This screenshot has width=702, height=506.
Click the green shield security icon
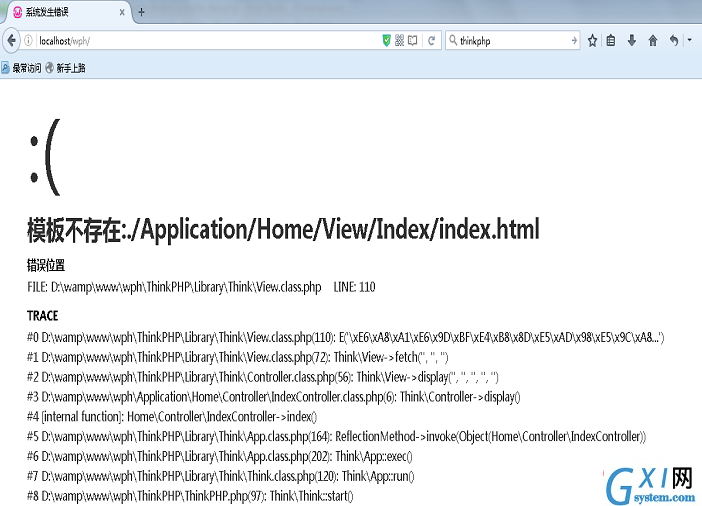click(386, 41)
